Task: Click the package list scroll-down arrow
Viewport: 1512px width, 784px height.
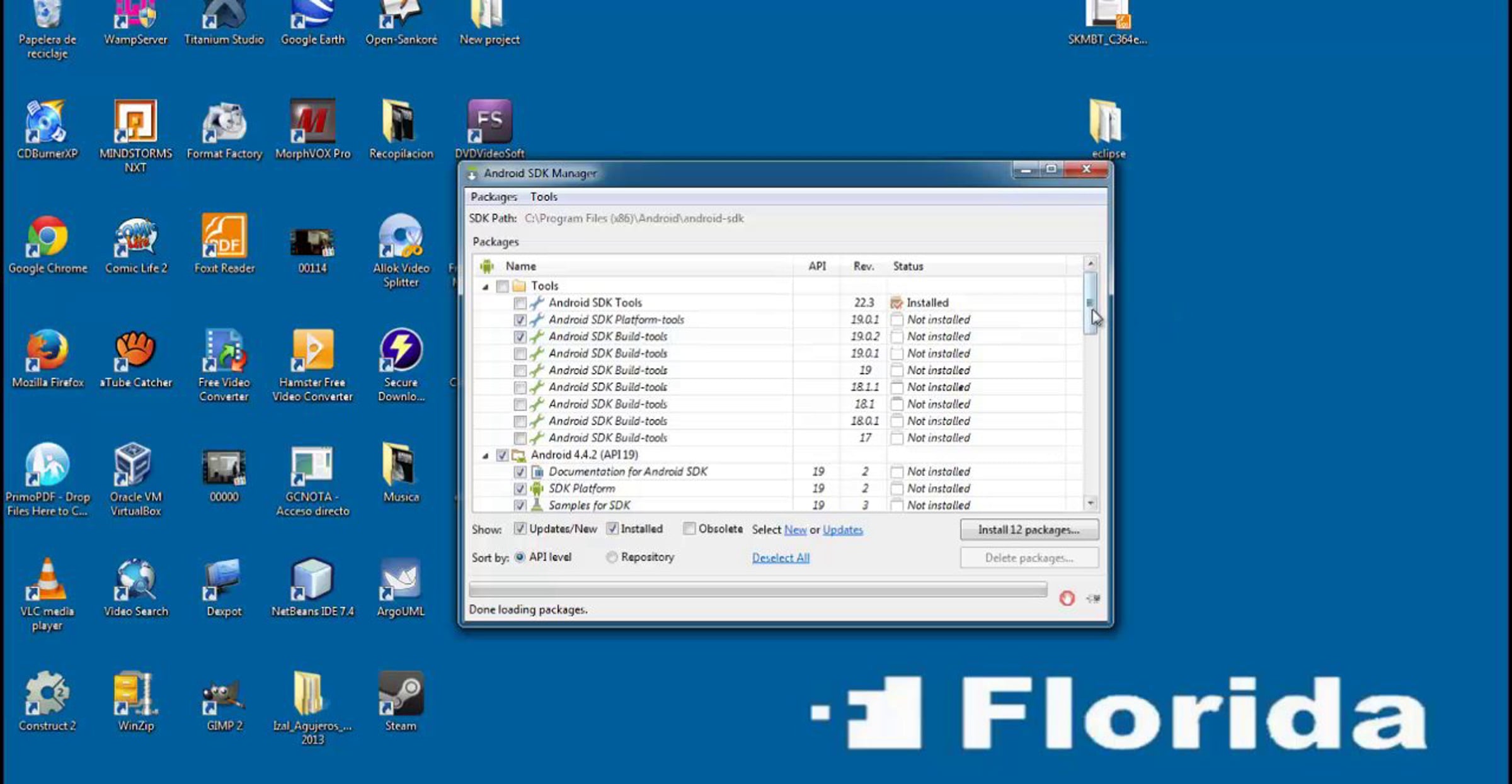Action: [x=1091, y=503]
